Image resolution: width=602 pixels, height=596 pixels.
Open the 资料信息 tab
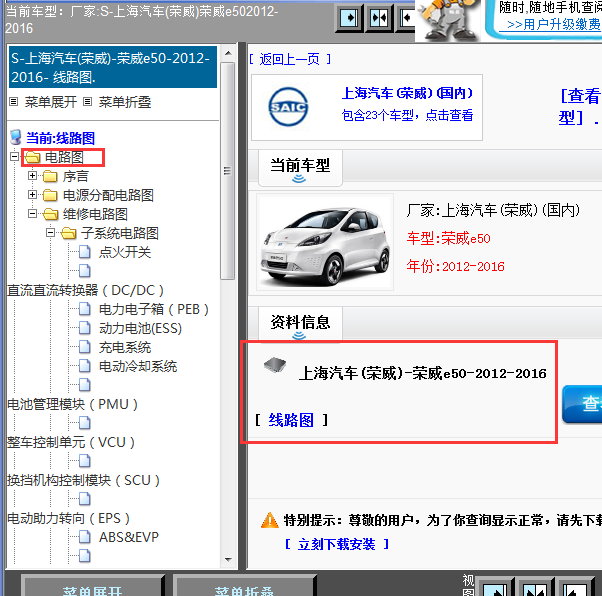pyautogui.click(x=300, y=323)
